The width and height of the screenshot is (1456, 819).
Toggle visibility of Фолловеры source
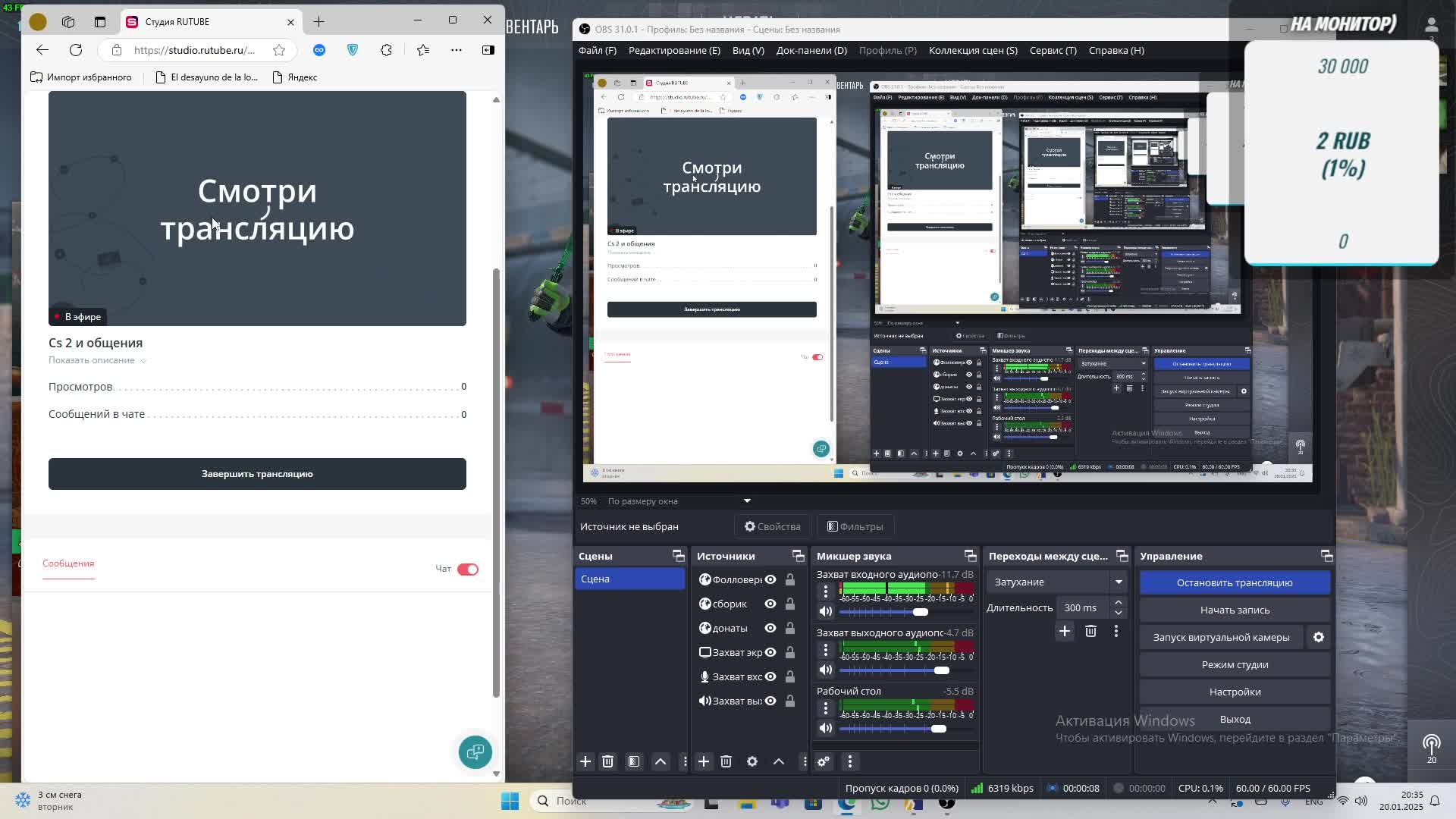tap(770, 579)
